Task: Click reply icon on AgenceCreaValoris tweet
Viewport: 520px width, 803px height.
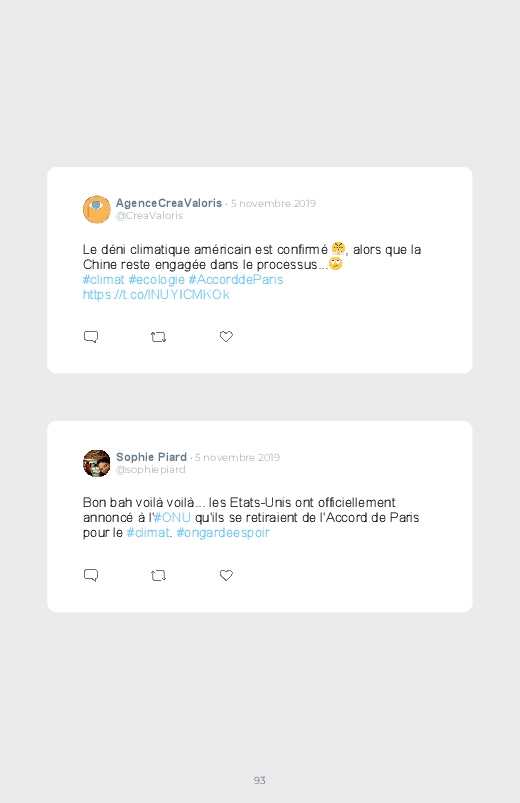Action: [91, 336]
